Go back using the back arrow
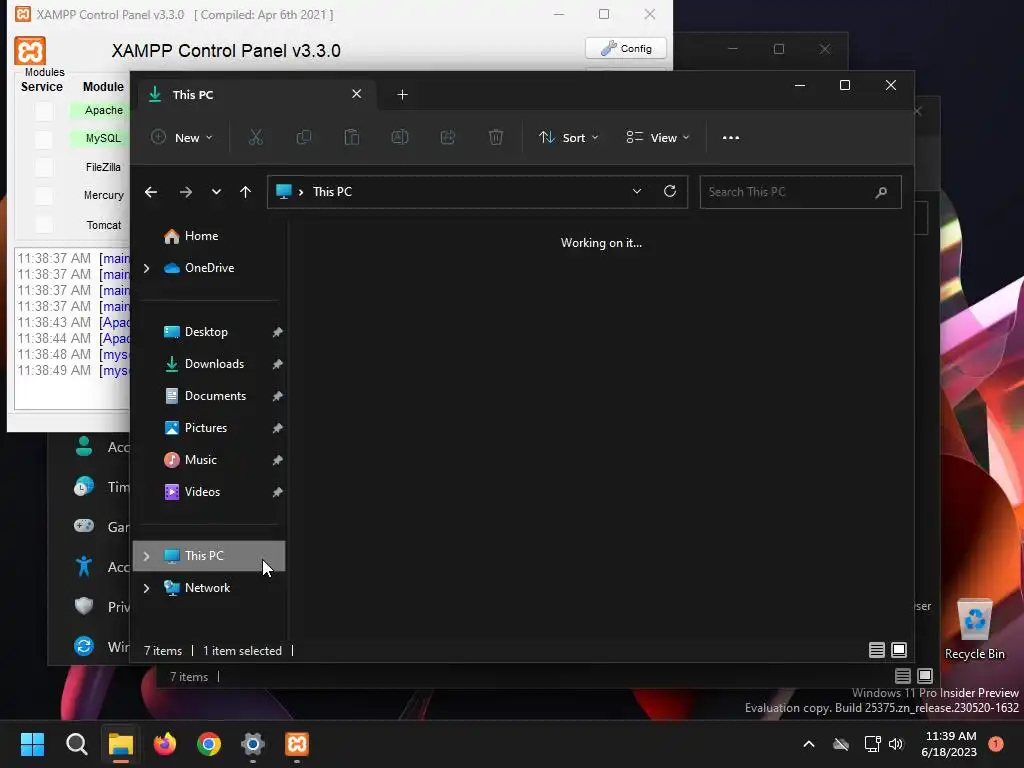Image resolution: width=1024 pixels, height=768 pixels. [x=151, y=191]
